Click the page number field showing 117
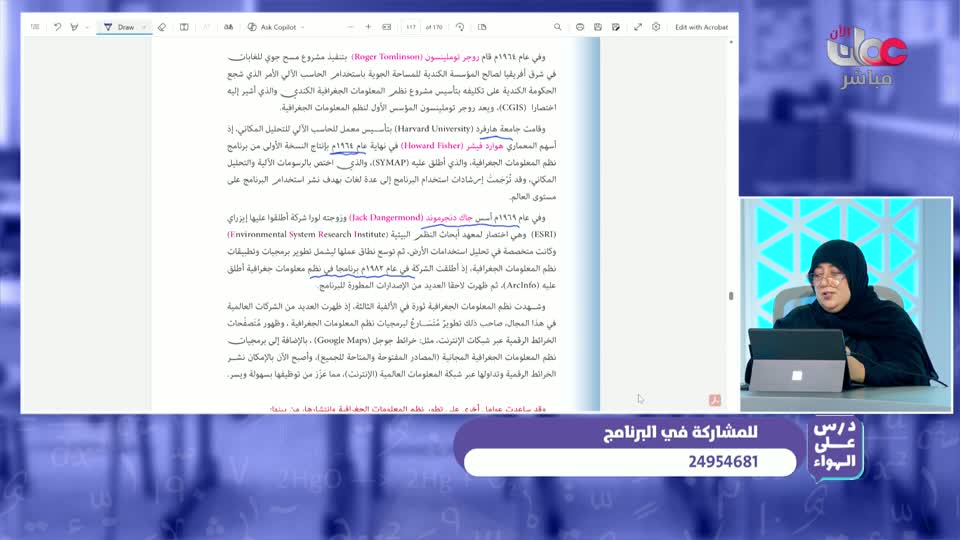The image size is (960, 540). (411, 27)
